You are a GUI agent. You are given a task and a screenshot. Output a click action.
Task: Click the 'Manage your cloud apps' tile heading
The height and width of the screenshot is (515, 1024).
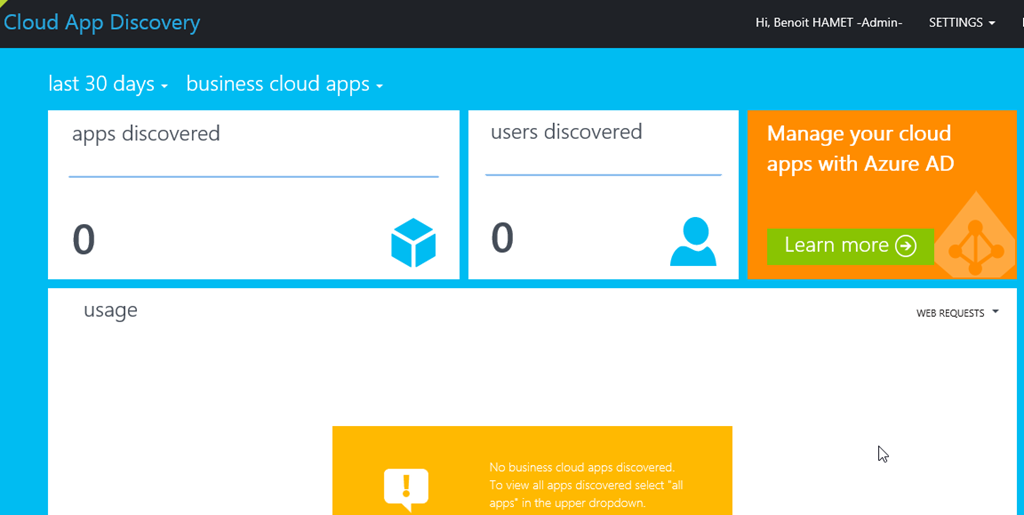pos(860,148)
